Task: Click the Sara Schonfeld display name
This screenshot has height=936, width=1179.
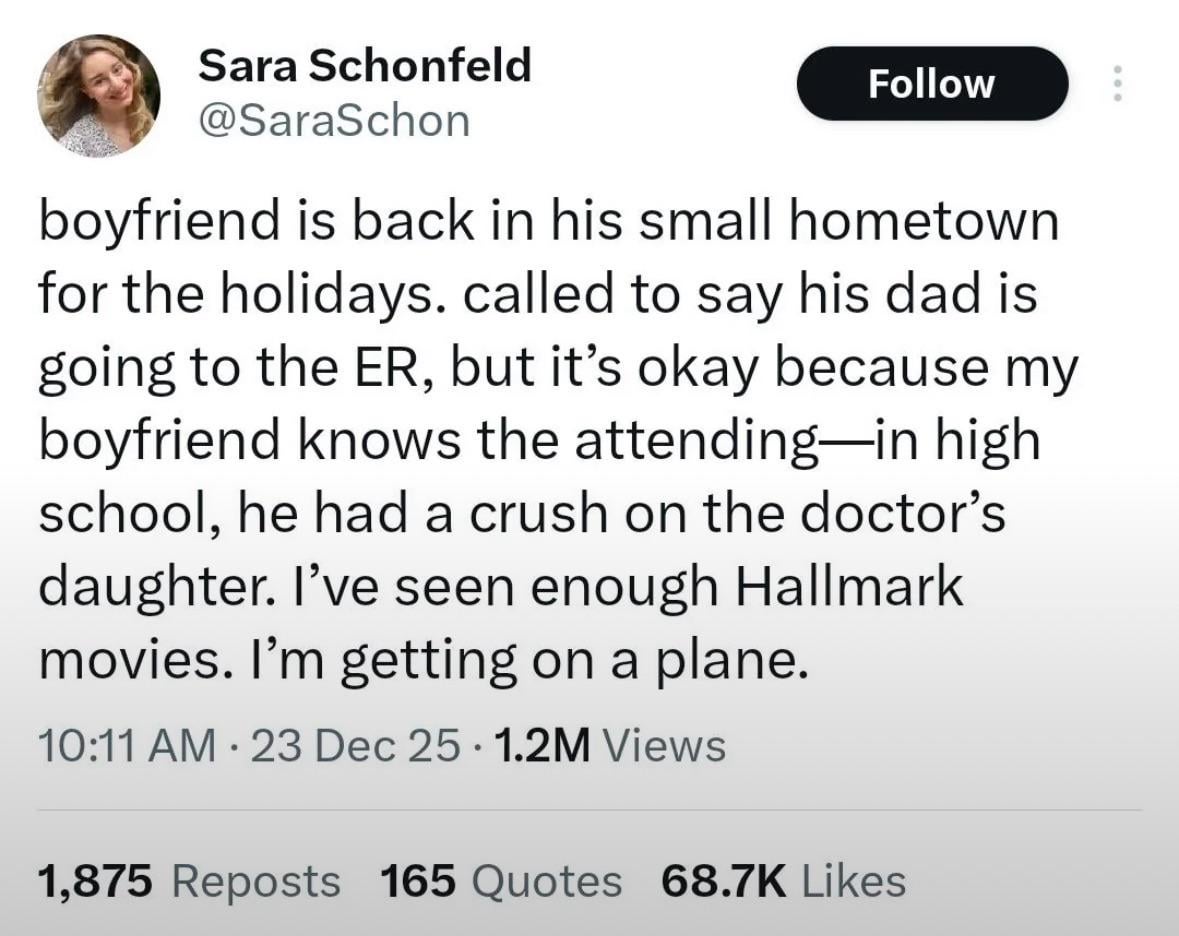Action: coord(365,67)
